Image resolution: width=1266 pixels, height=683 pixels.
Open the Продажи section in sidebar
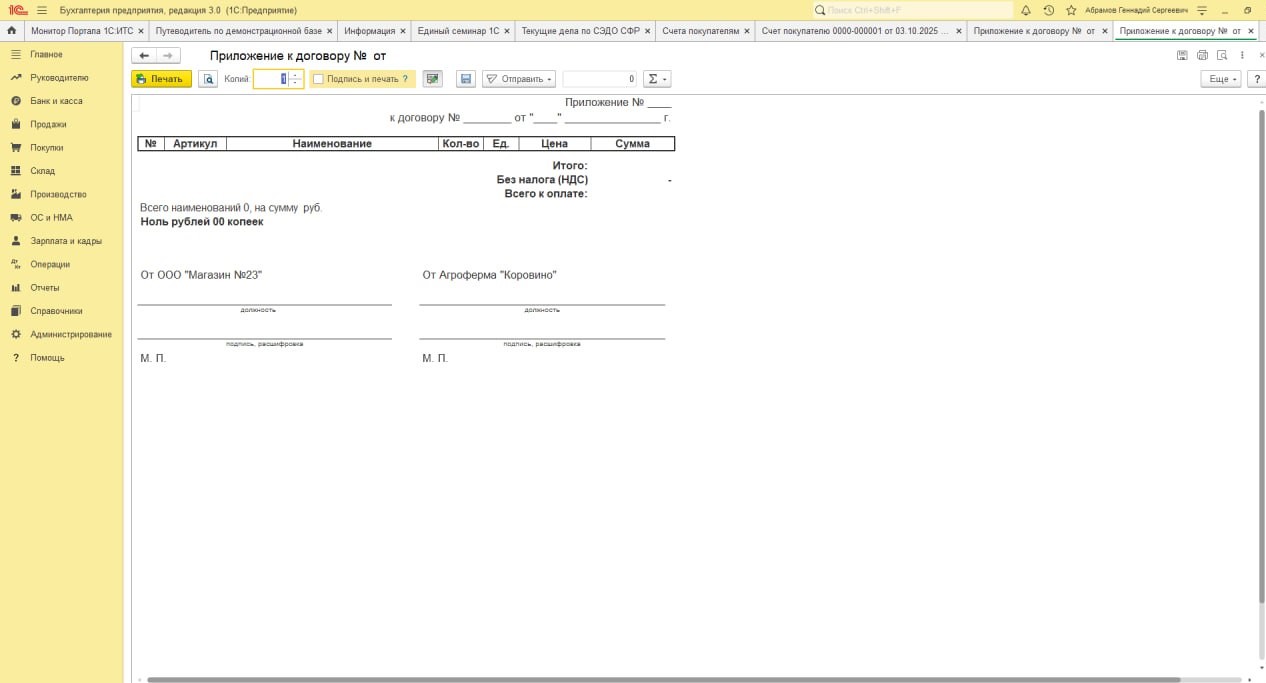(48, 124)
